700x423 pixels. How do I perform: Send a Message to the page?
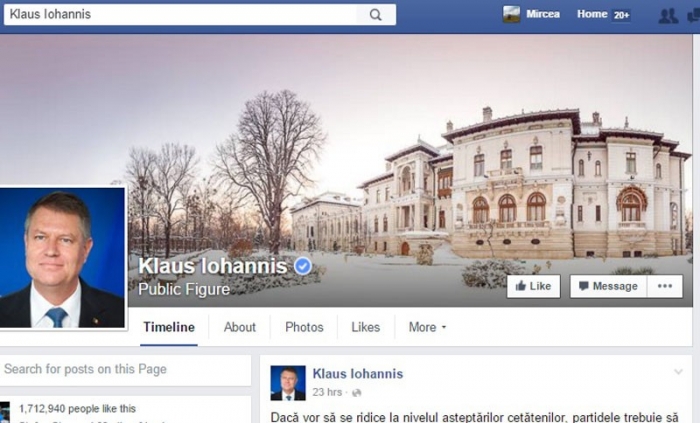pos(608,286)
